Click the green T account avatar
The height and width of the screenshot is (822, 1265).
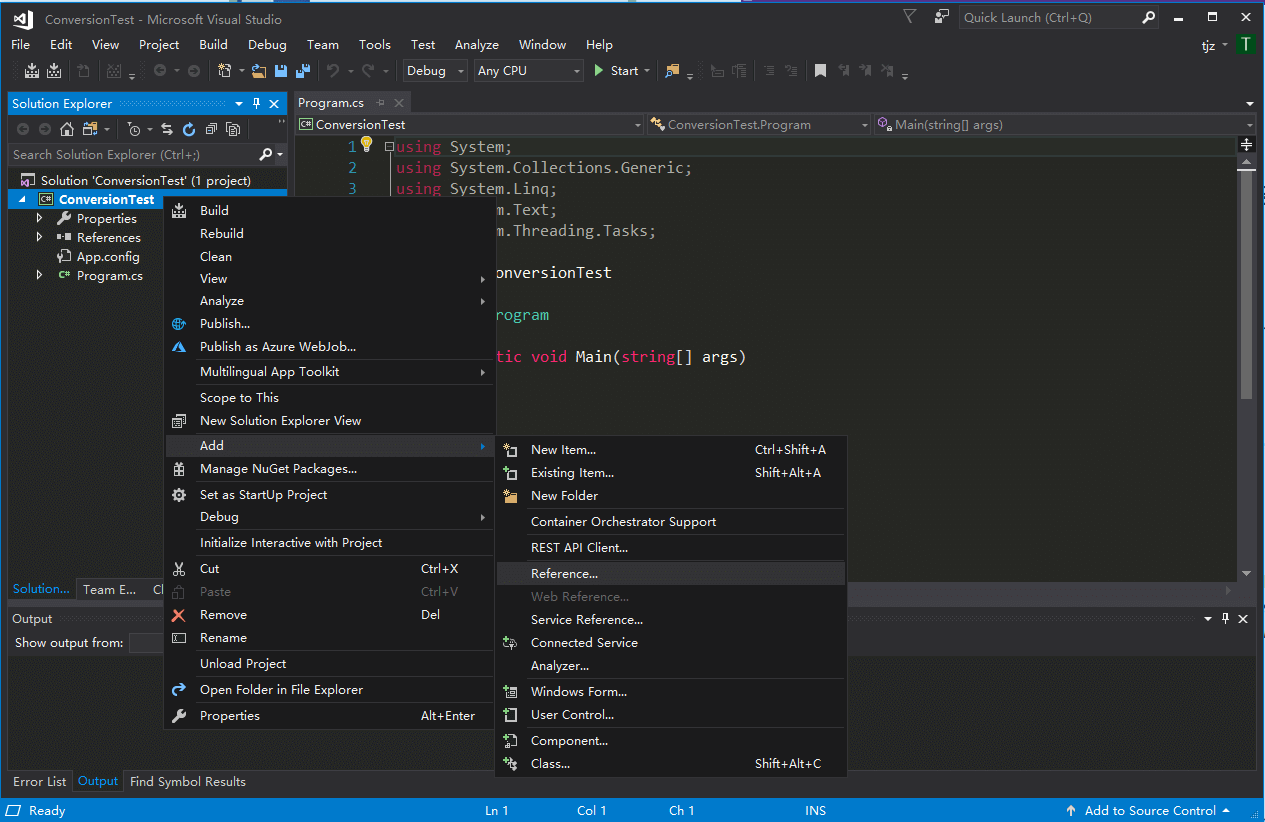pos(1245,44)
